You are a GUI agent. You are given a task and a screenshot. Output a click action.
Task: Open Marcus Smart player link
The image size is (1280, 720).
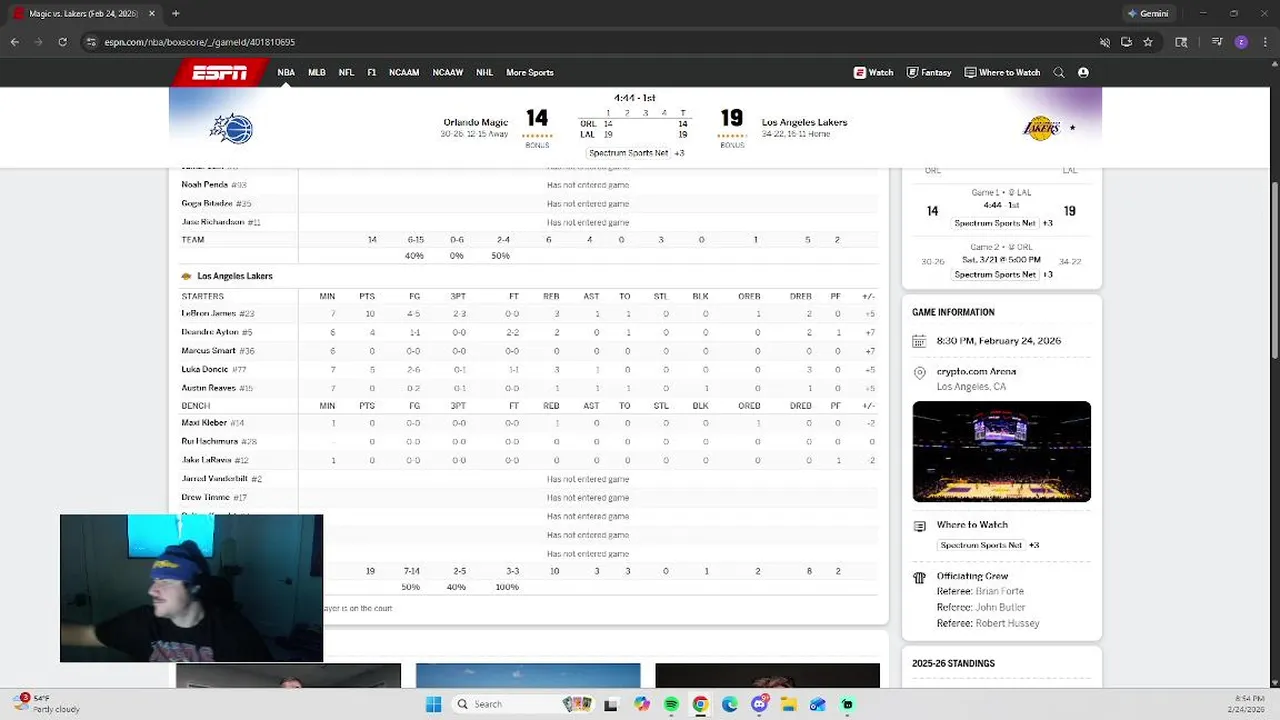tap(208, 351)
